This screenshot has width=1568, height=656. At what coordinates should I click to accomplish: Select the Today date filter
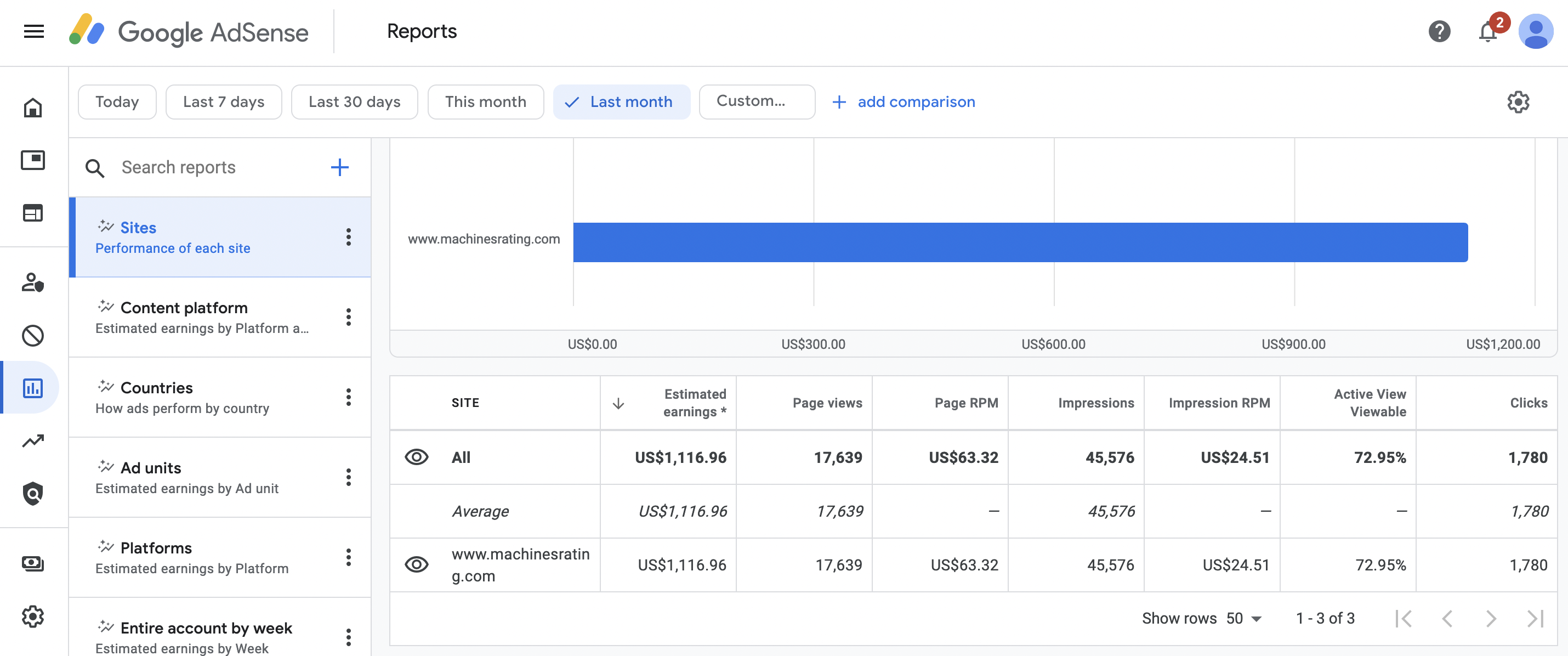point(117,101)
